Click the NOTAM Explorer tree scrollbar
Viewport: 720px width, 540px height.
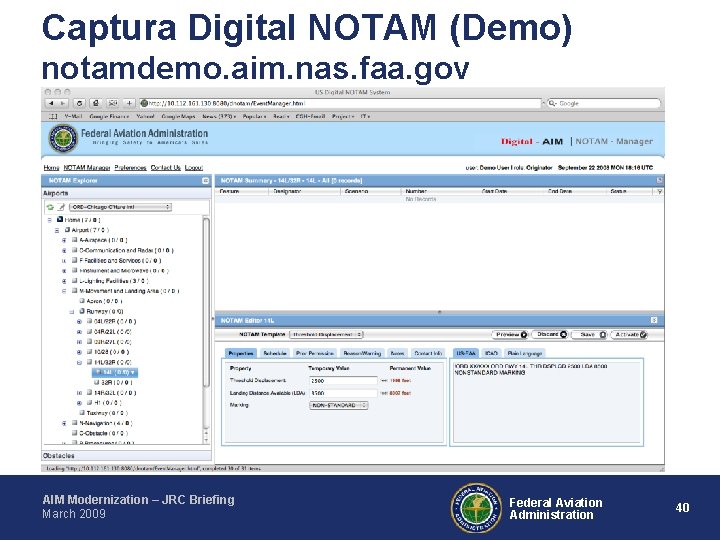(206, 302)
